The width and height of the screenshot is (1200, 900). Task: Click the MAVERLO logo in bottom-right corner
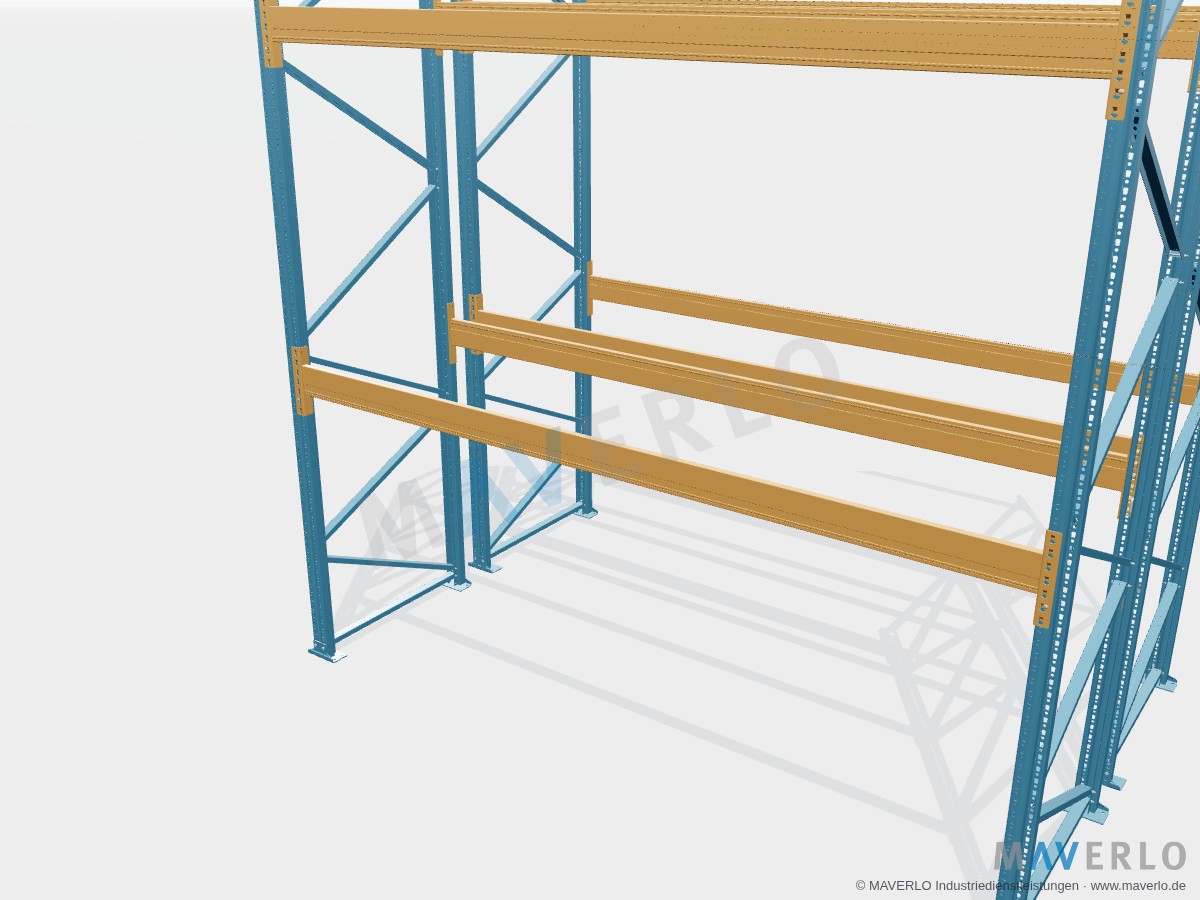tap(1090, 856)
